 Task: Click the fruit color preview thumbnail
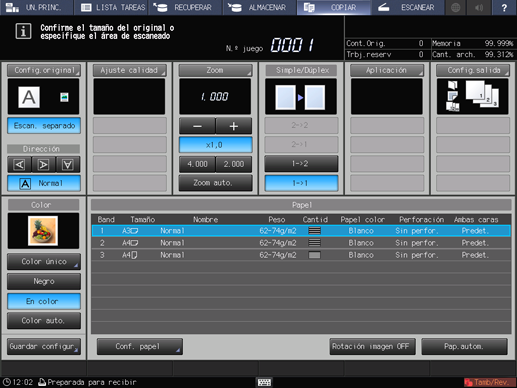pyautogui.click(x=43, y=231)
